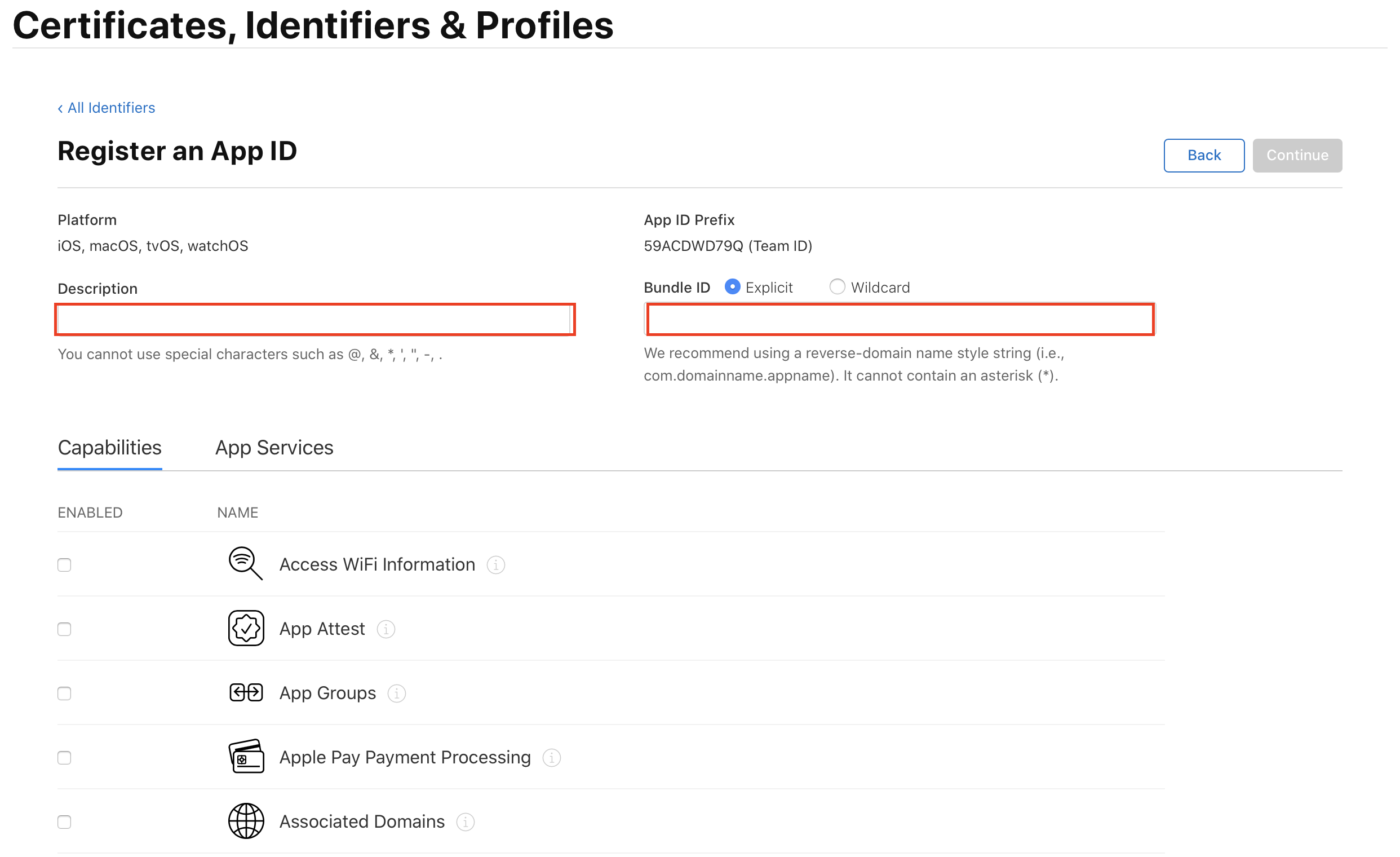Viewport: 1400px width, 857px height.
Task: Open info icon next to App Attest
Action: pos(386,629)
